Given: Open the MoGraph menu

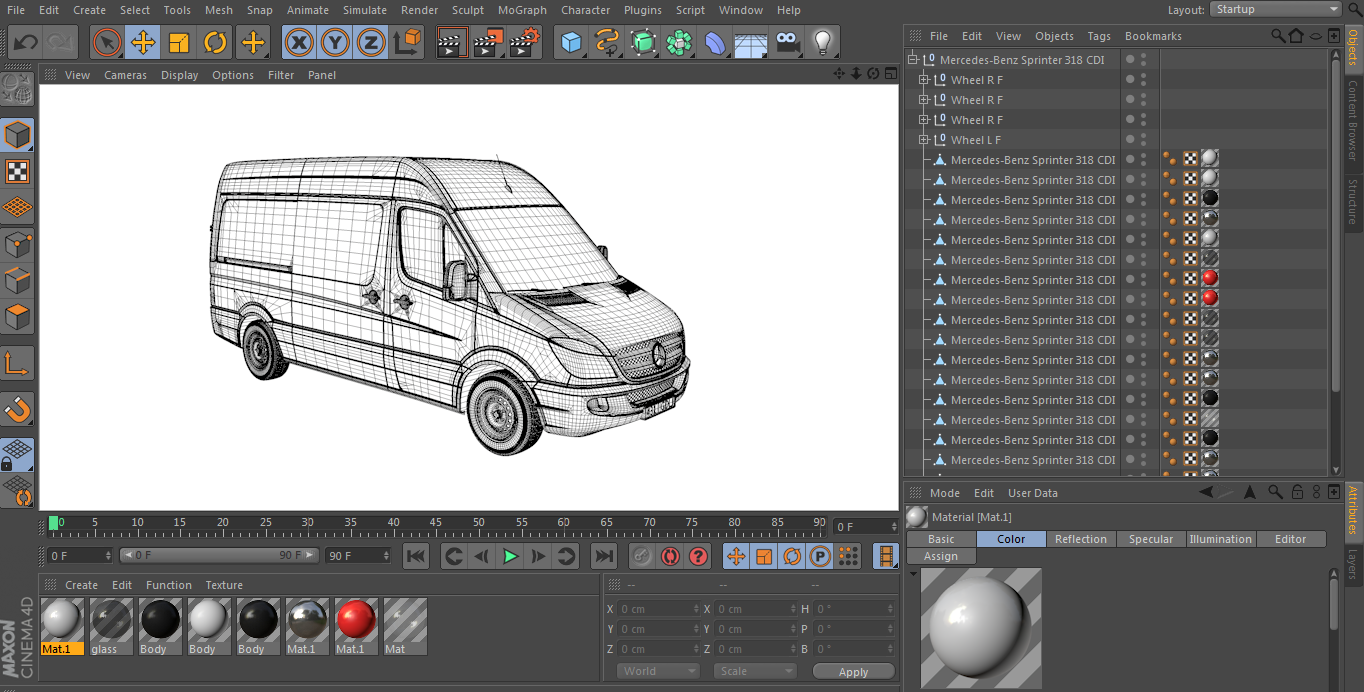Looking at the screenshot, I should pos(523,10).
